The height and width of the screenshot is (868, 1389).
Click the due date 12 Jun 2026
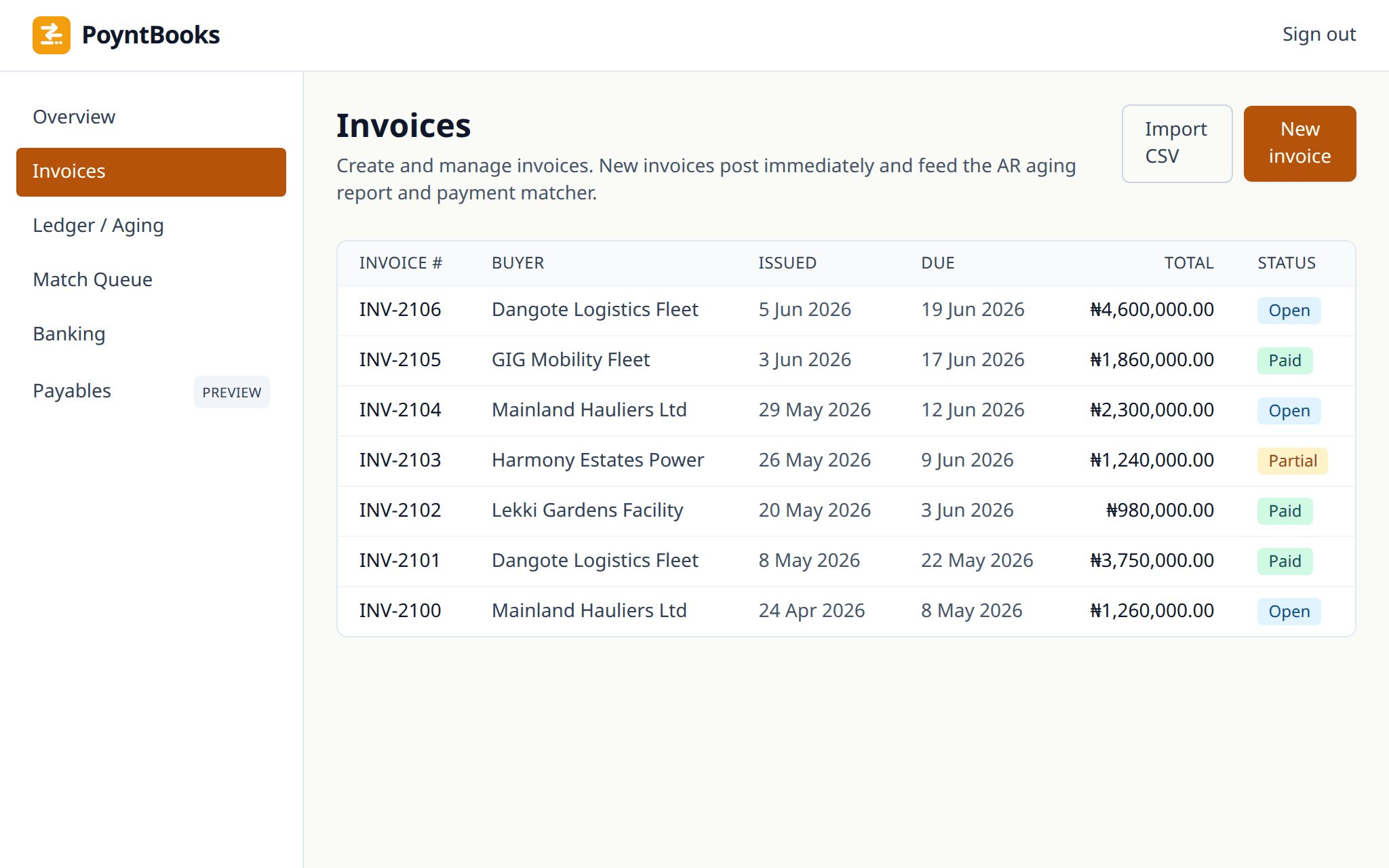[973, 410]
